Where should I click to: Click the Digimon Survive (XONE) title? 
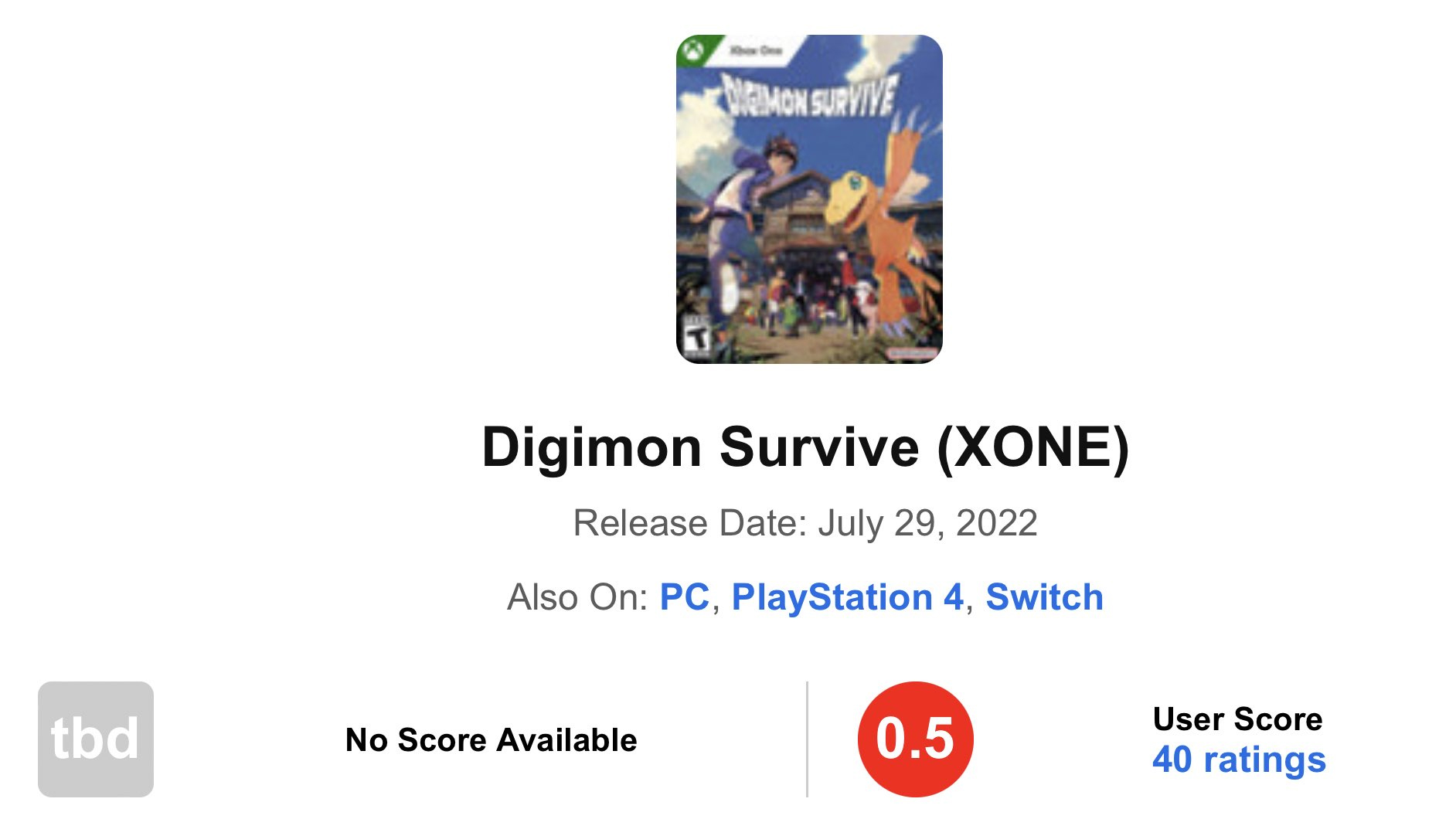pyautogui.click(x=805, y=447)
